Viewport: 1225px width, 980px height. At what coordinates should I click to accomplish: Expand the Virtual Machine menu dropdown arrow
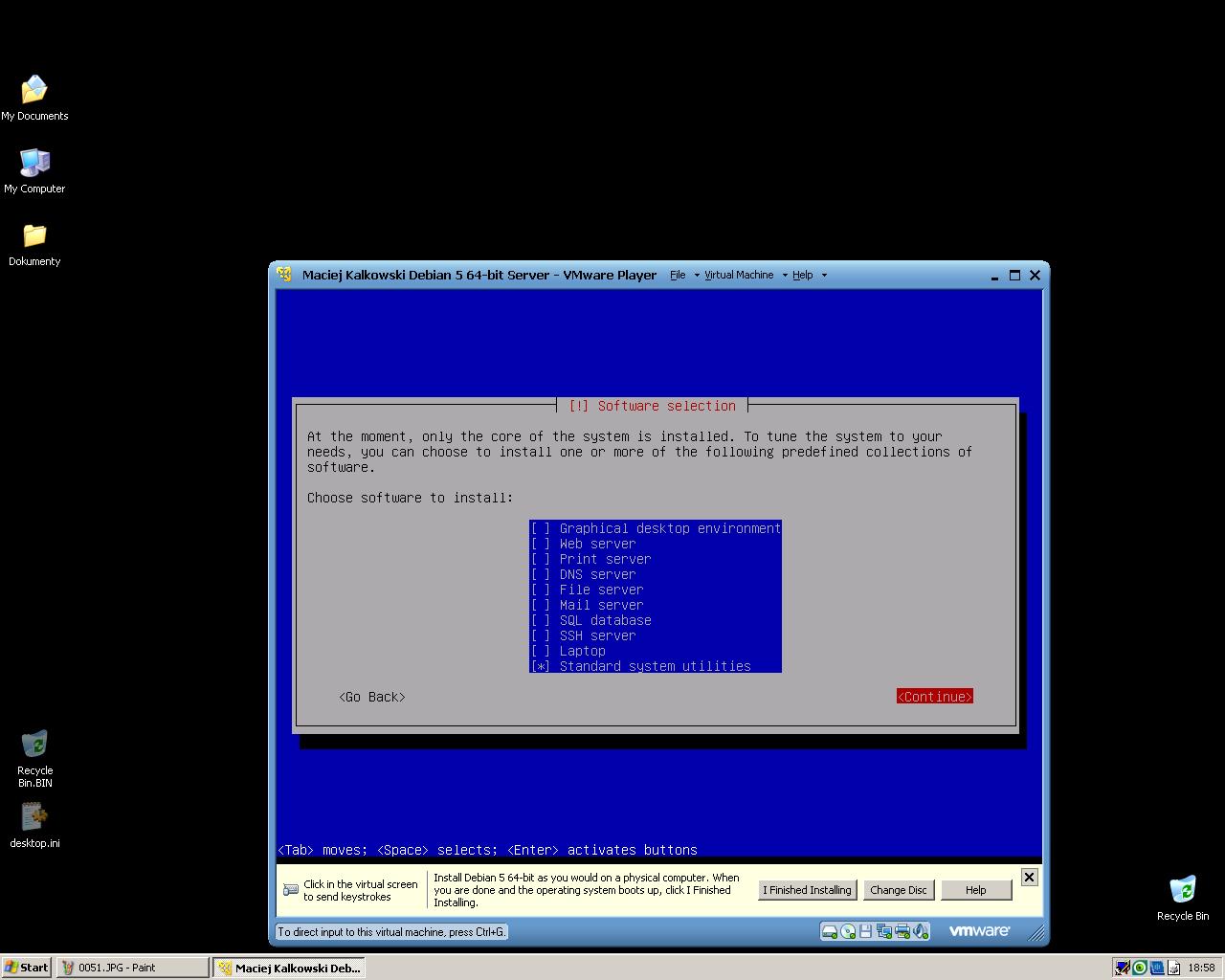tap(785, 276)
